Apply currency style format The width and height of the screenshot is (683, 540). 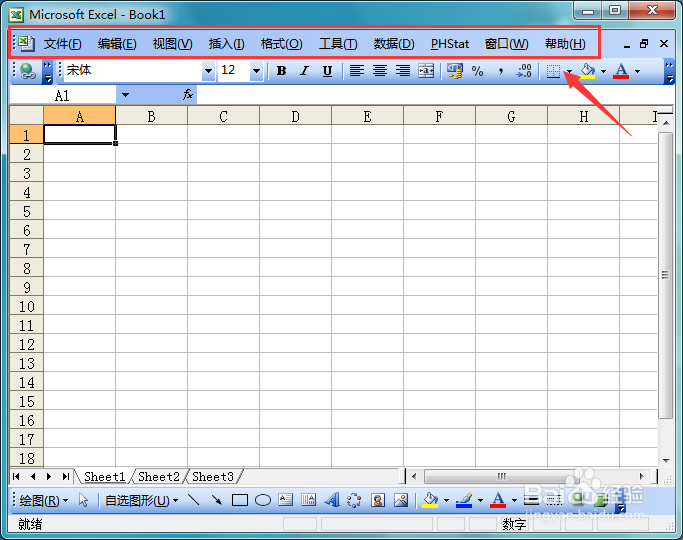coord(455,71)
